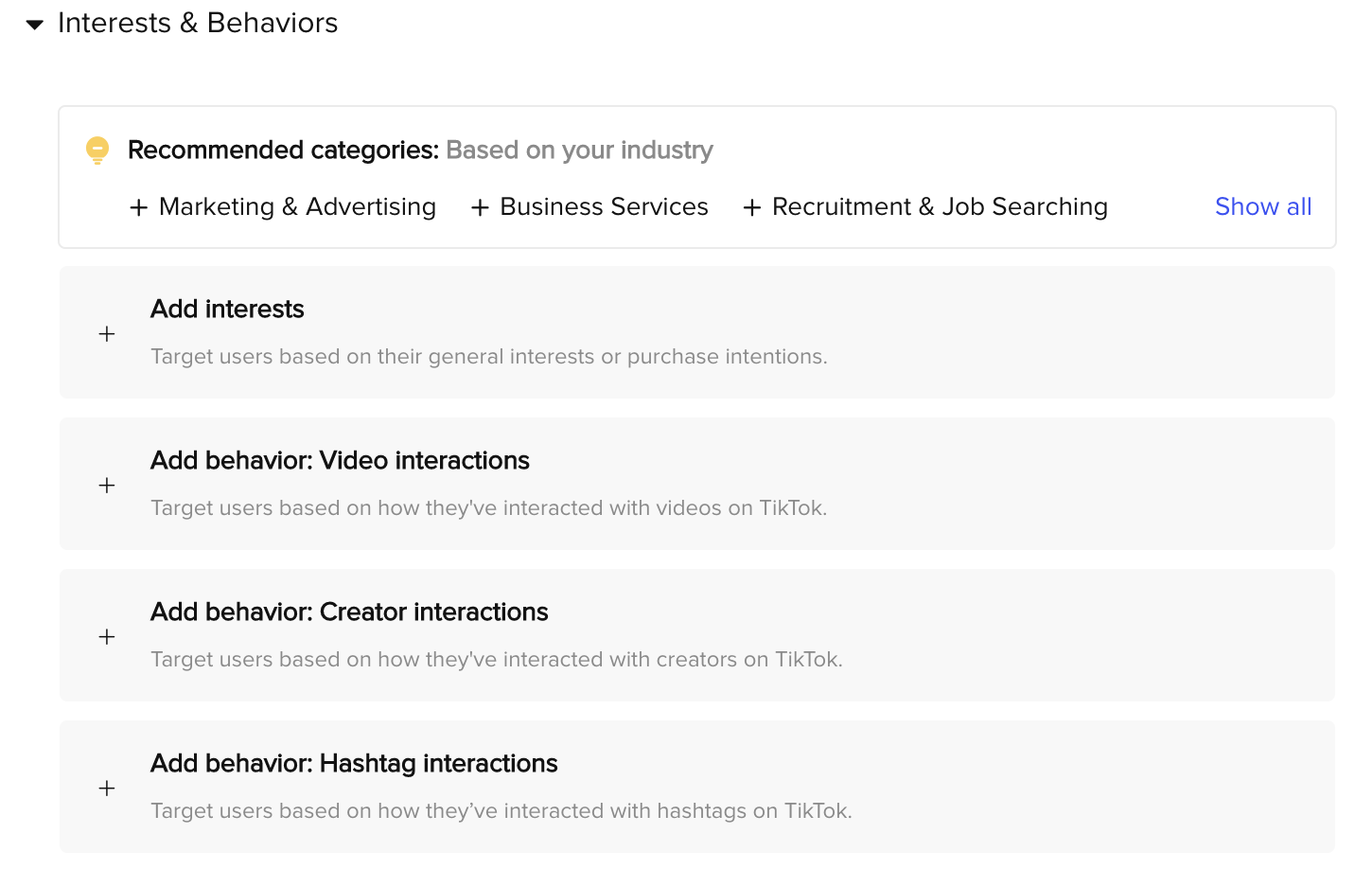The height and width of the screenshot is (869, 1372).
Task: Click plus icon for Hashtag interactions behavior
Action: tap(107, 788)
